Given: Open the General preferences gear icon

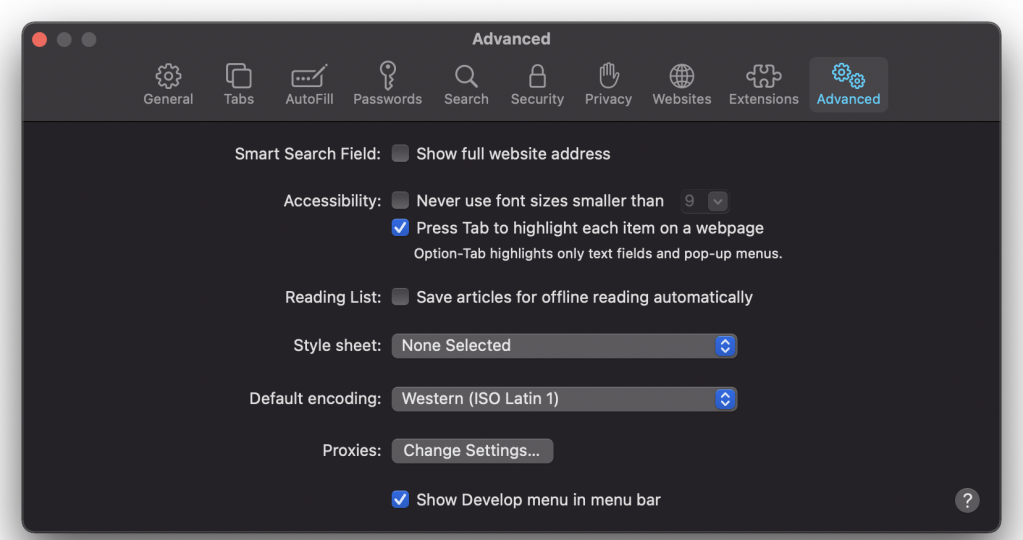Looking at the screenshot, I should coord(168,76).
